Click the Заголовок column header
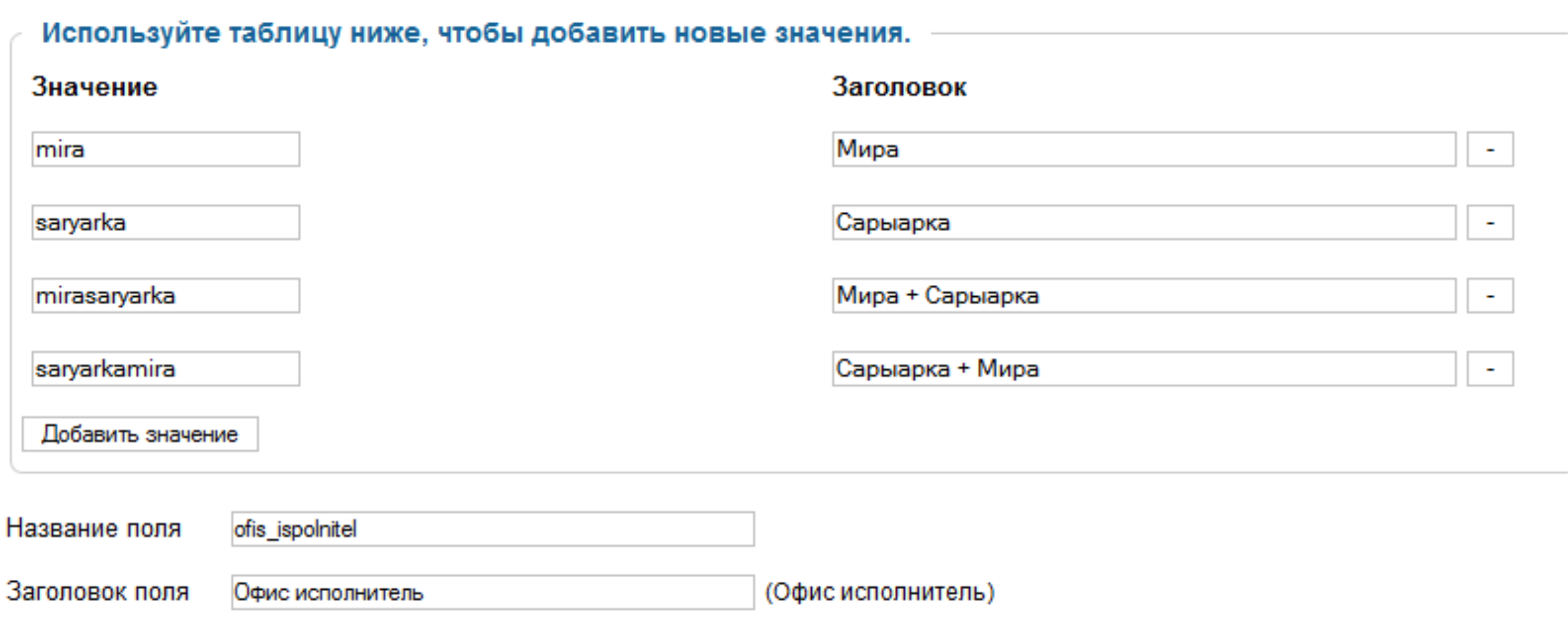The width and height of the screenshot is (1568, 622). click(899, 87)
